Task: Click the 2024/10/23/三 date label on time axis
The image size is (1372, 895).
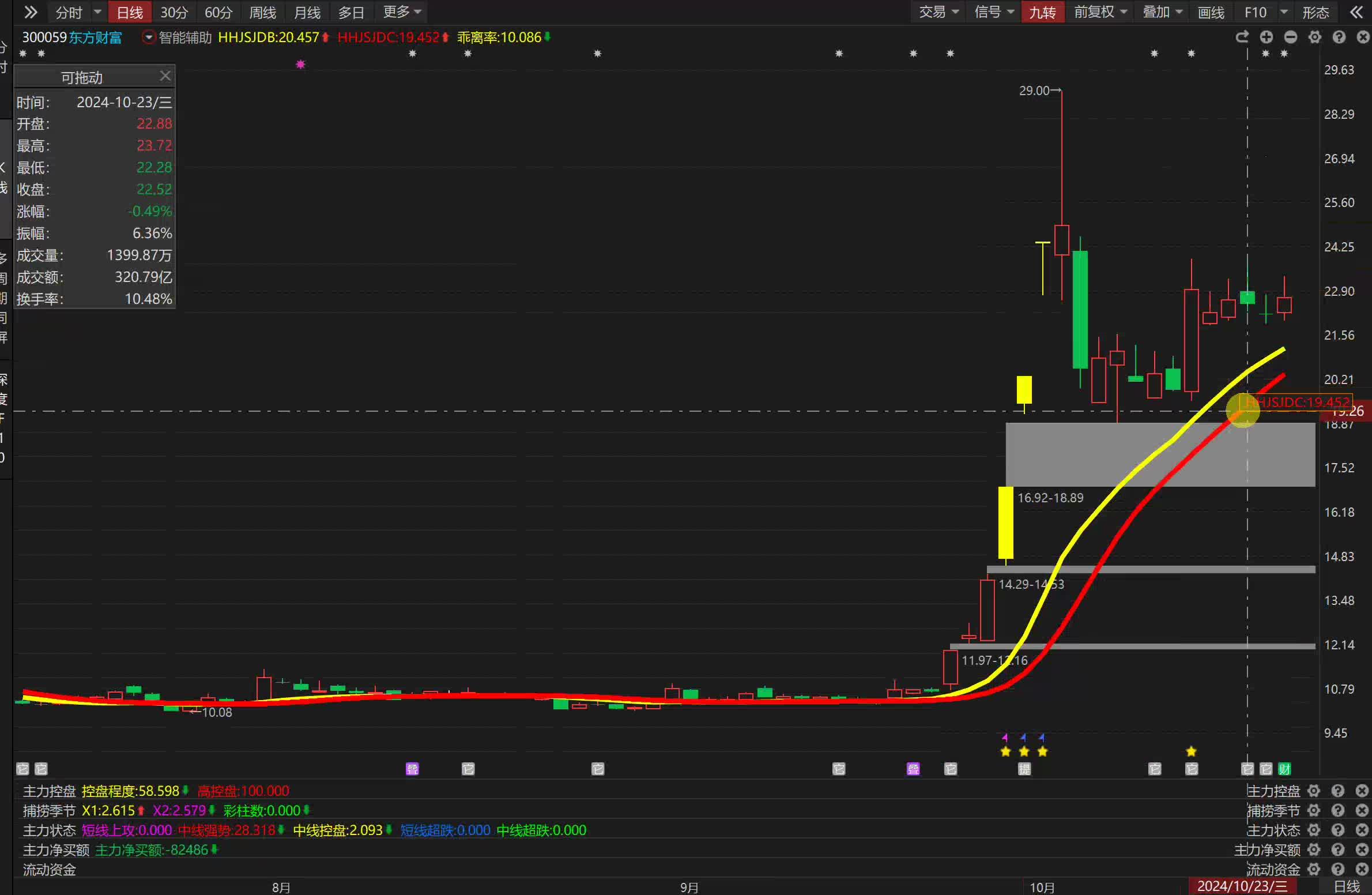Action: pos(1242,886)
